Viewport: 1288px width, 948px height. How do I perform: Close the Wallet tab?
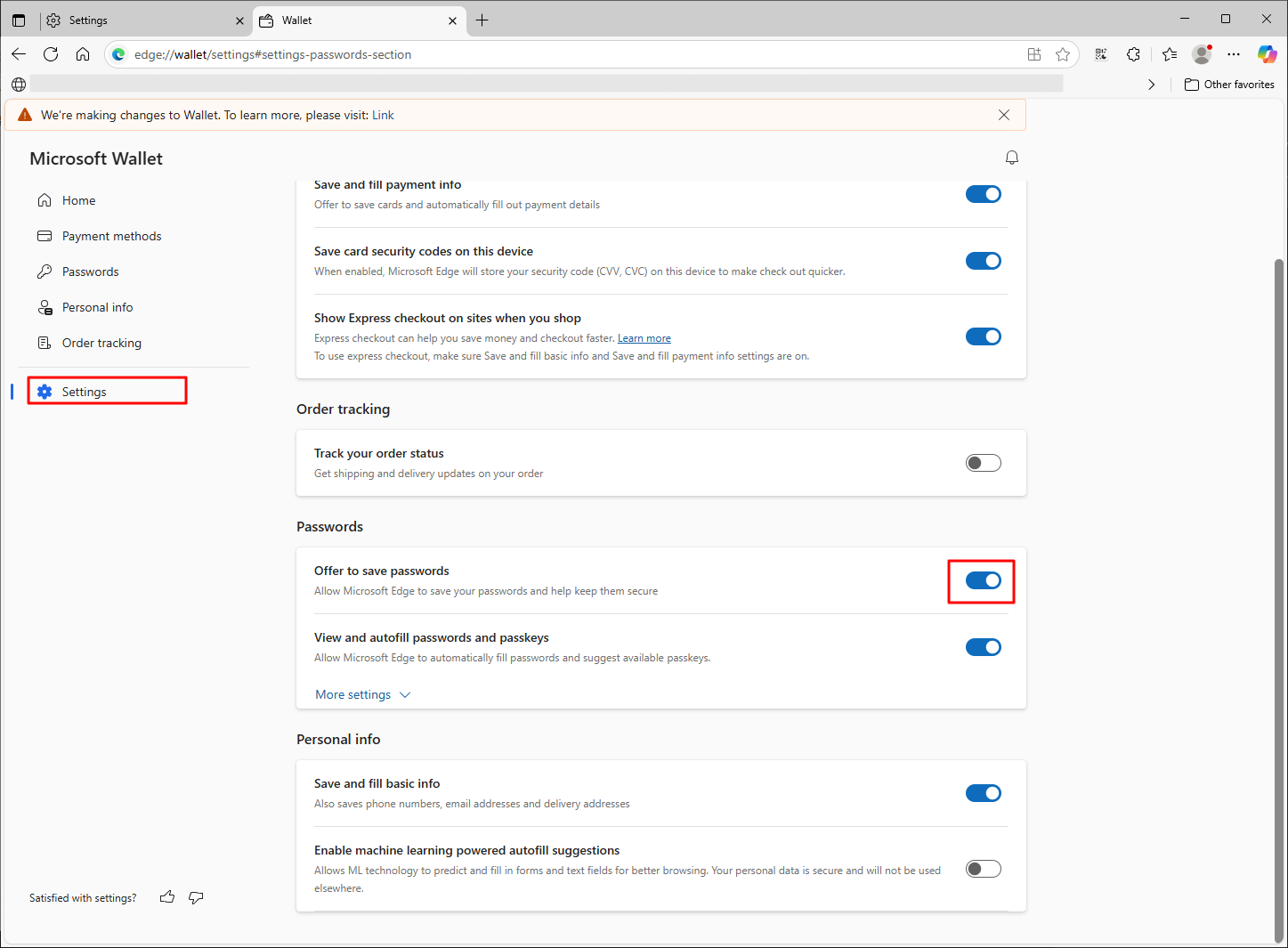(452, 20)
